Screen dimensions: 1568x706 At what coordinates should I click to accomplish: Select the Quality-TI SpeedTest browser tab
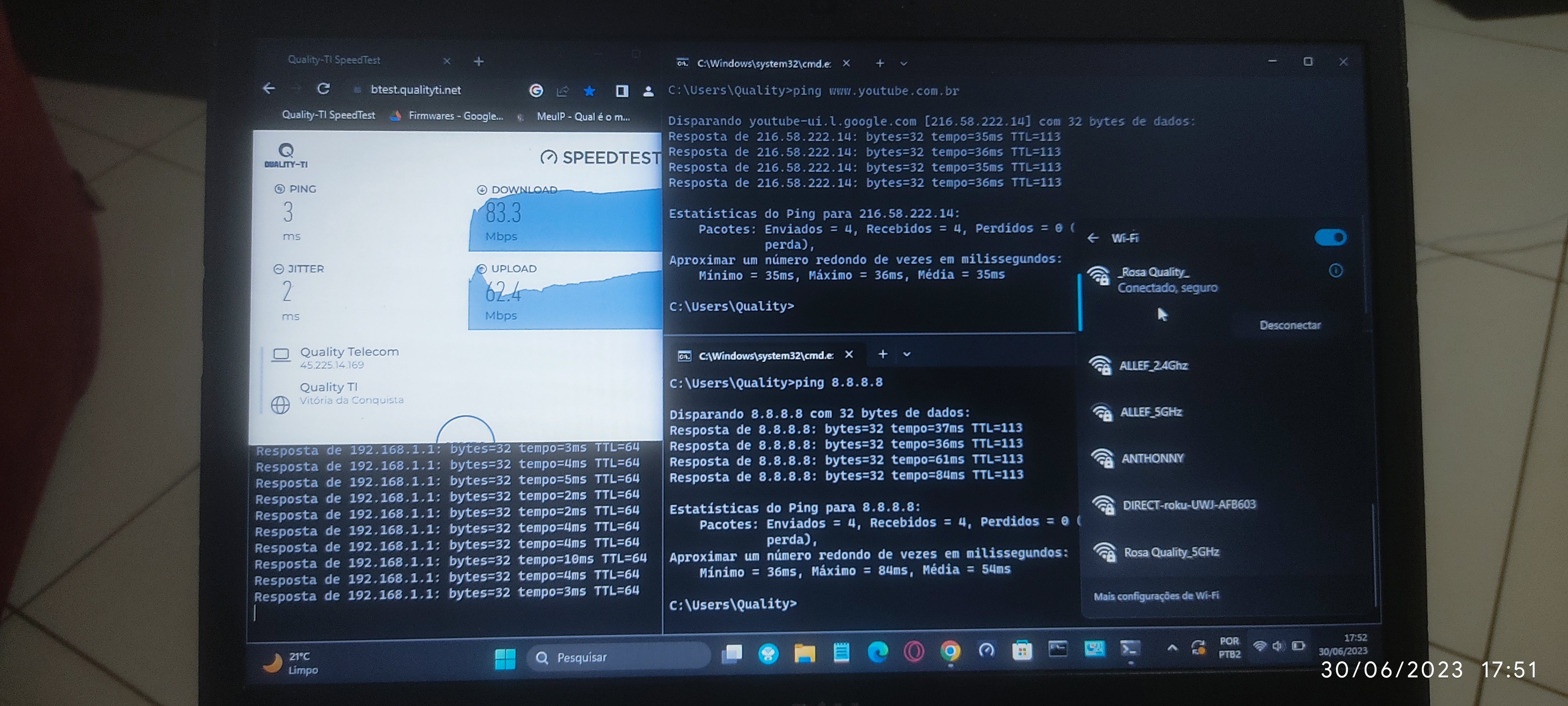coord(334,60)
